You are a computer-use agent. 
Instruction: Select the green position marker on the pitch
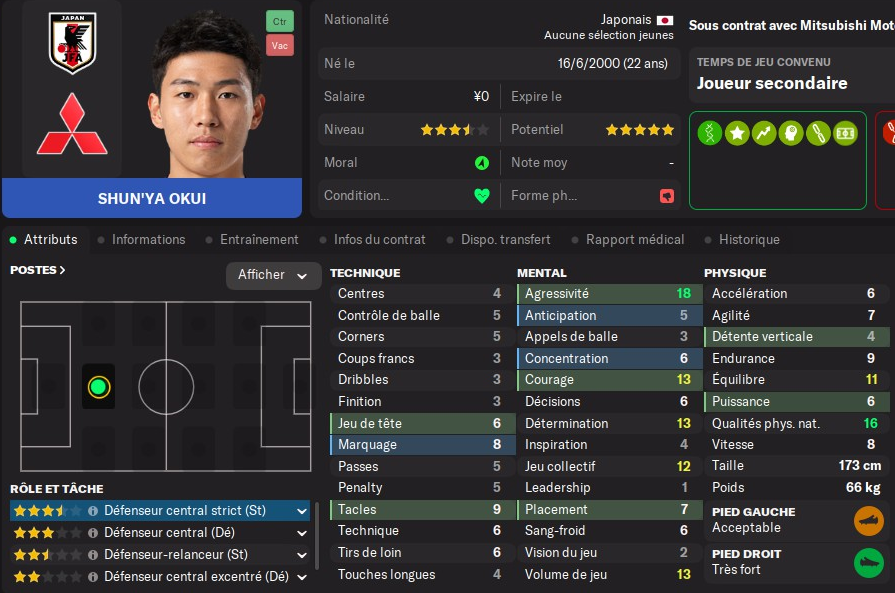[x=99, y=386]
